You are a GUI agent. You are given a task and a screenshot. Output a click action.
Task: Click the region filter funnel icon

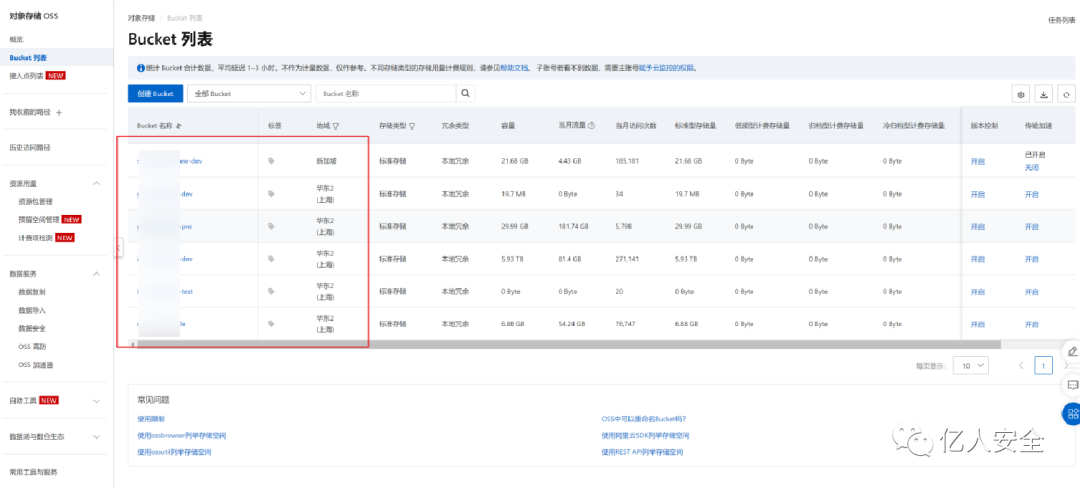(336, 127)
